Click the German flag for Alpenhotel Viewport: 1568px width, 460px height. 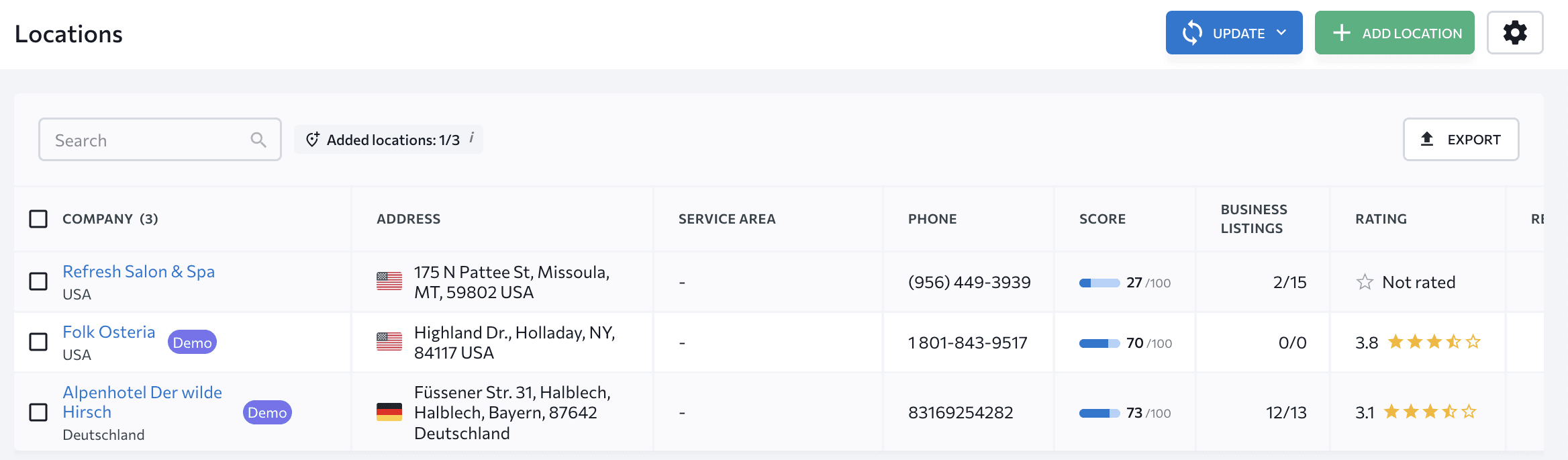[x=389, y=412]
